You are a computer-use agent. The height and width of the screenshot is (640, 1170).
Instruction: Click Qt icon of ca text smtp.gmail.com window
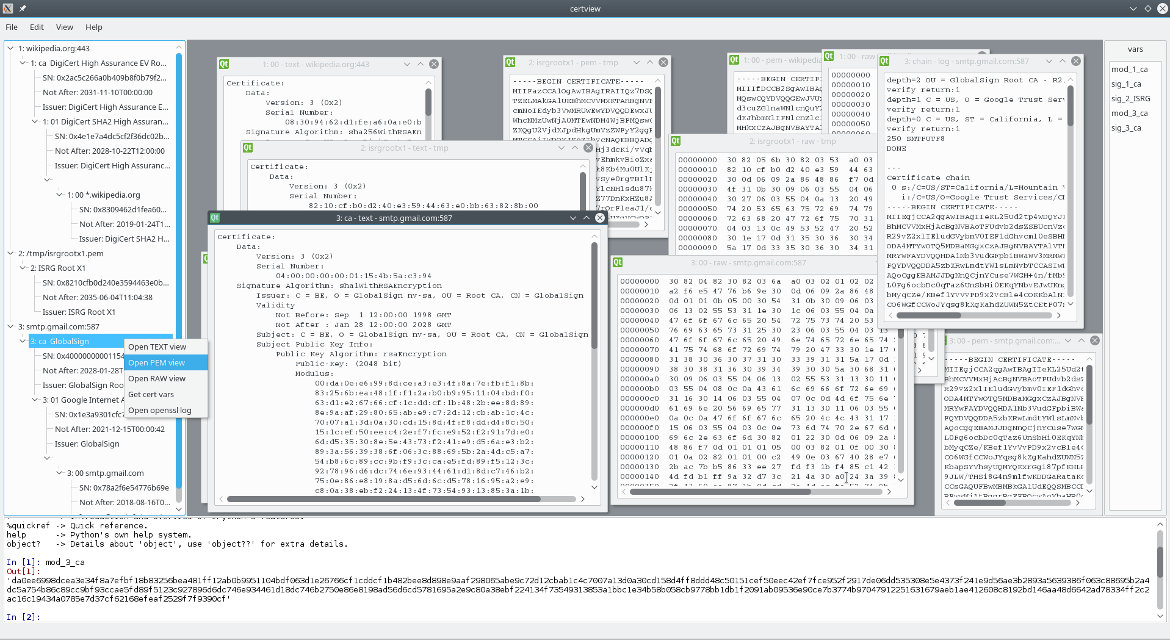pyautogui.click(x=215, y=218)
